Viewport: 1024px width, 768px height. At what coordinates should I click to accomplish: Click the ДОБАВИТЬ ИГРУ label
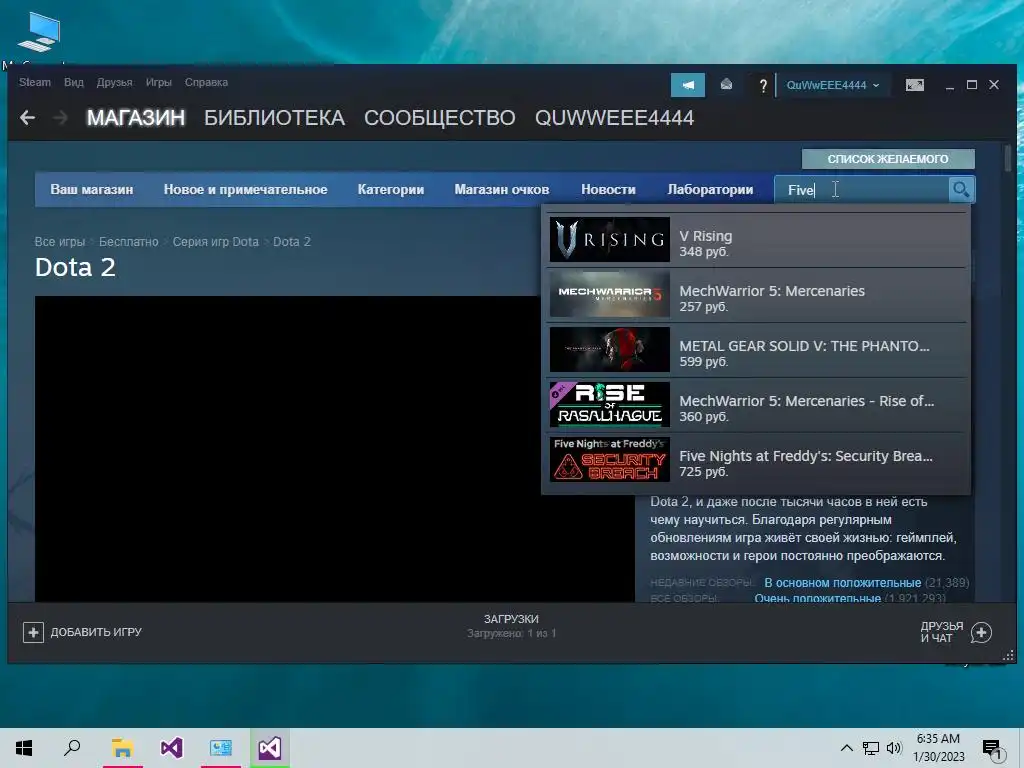[x=96, y=632]
